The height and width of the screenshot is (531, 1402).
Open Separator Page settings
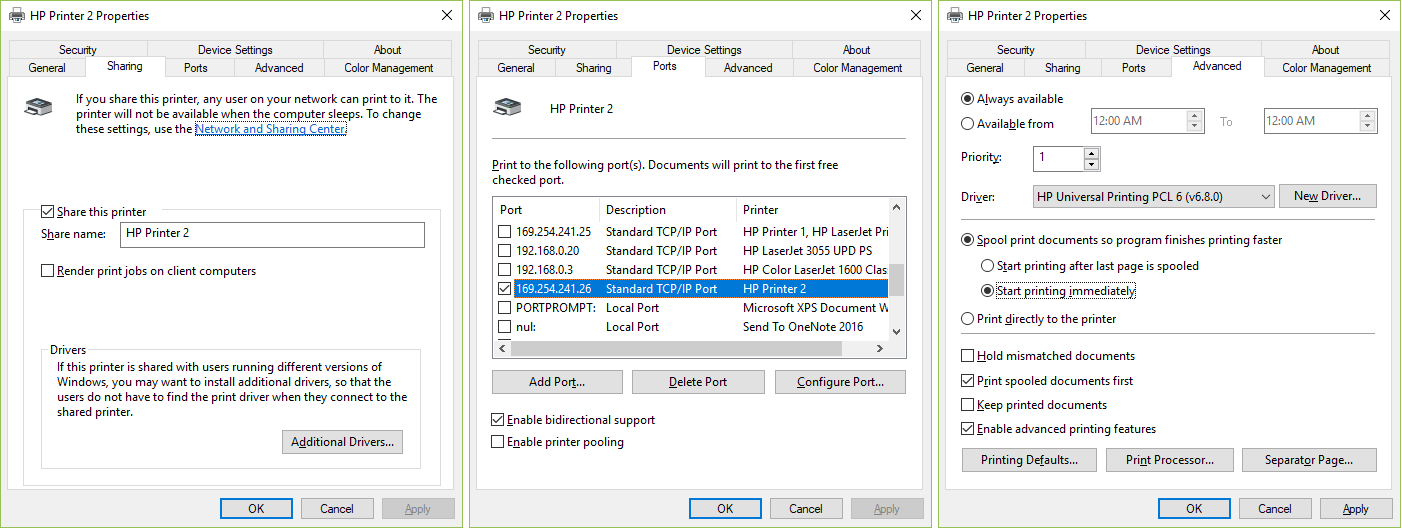[x=1309, y=460]
